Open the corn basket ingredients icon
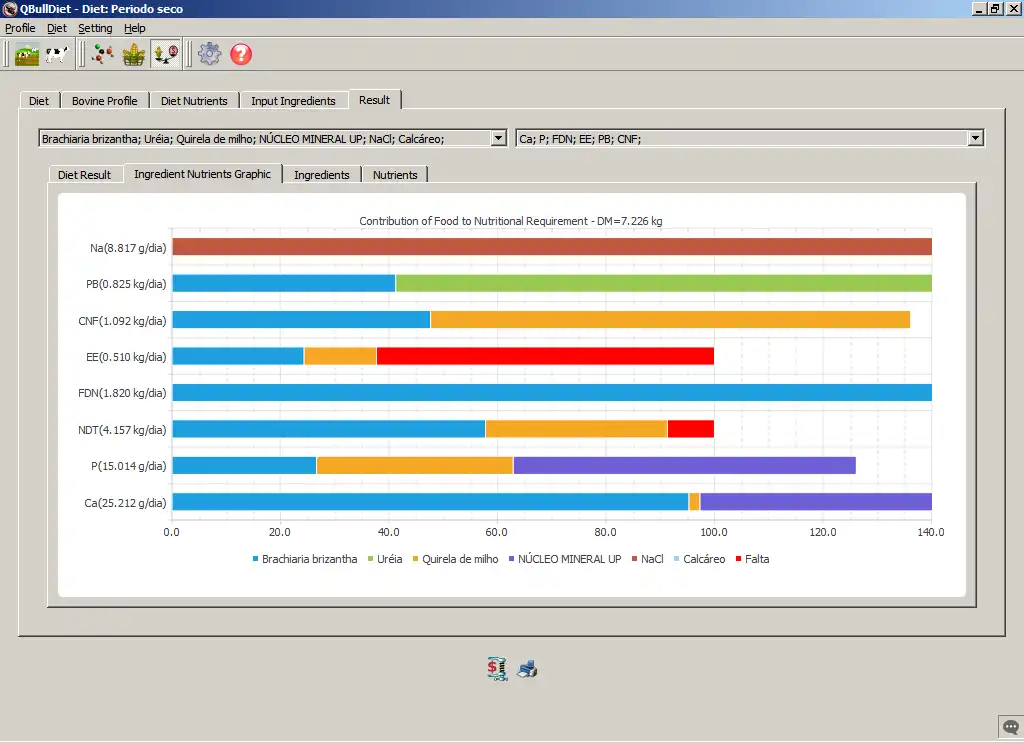The image size is (1024, 744). (x=133, y=54)
